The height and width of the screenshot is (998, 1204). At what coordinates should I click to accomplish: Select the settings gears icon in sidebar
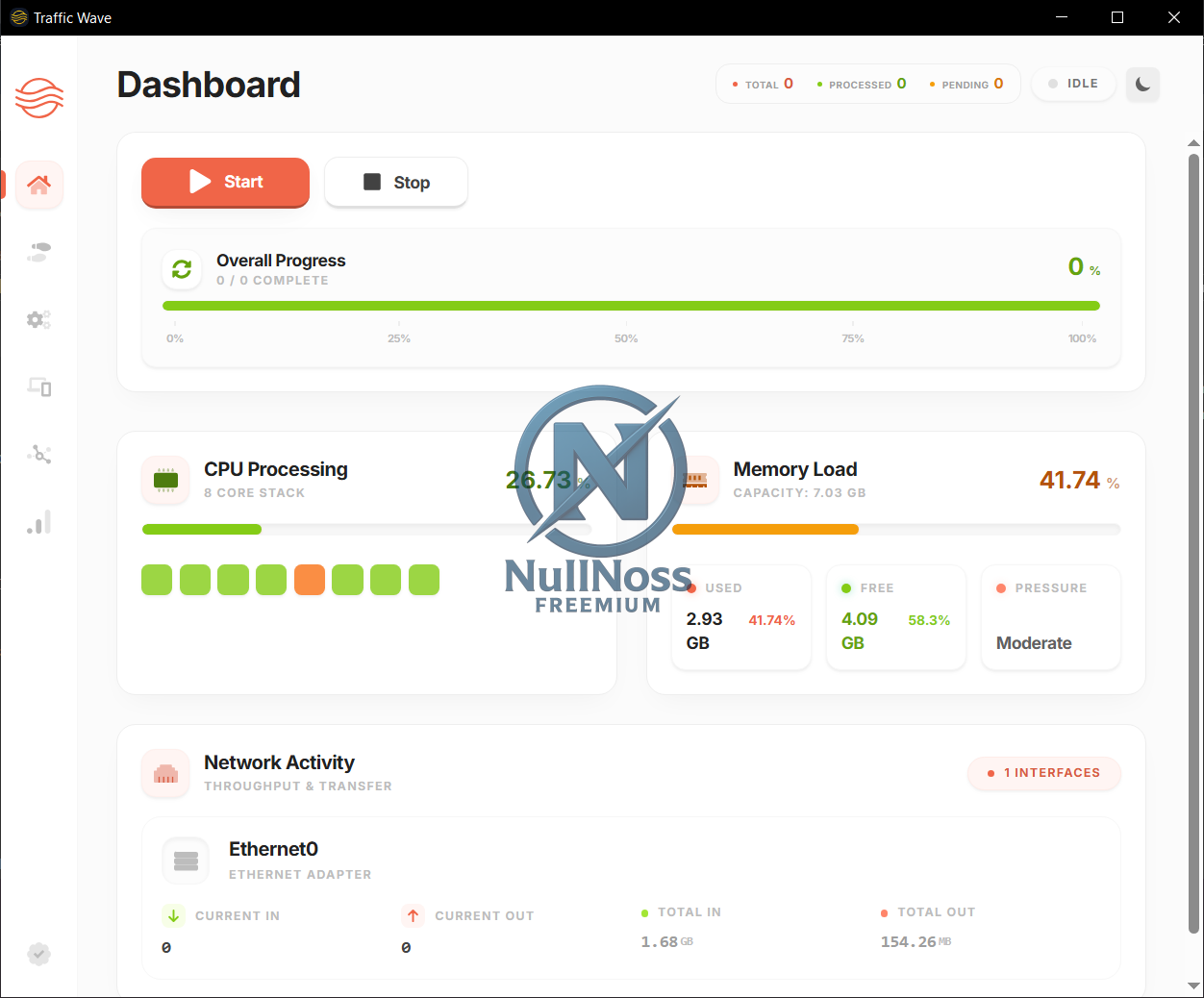[x=38, y=319]
